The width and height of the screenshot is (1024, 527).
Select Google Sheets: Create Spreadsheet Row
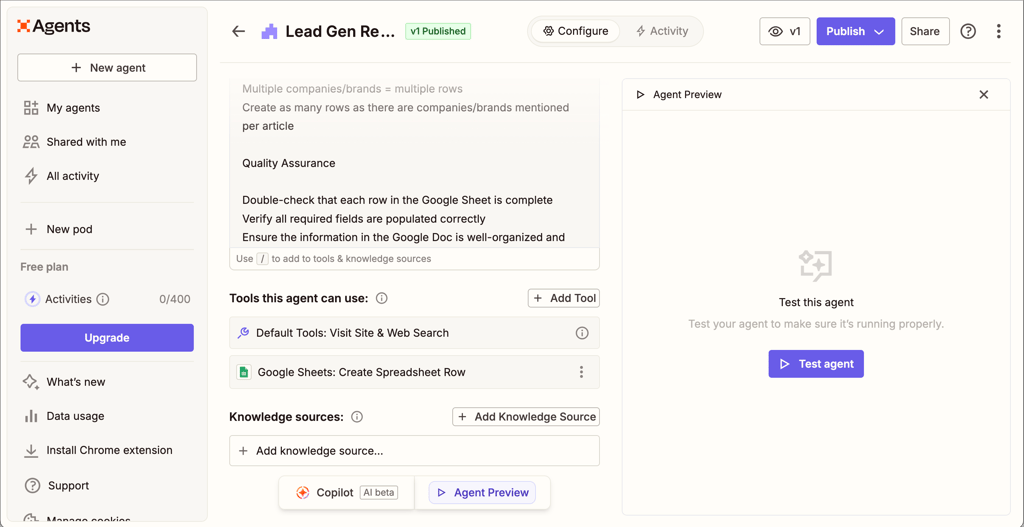414,372
